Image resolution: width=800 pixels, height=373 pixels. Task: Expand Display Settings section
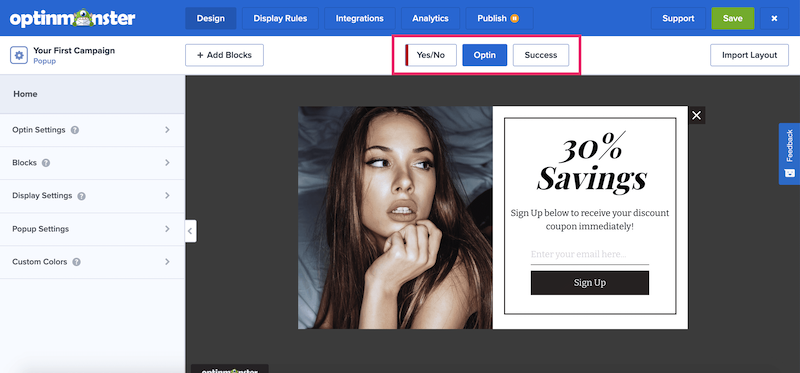[92, 196]
